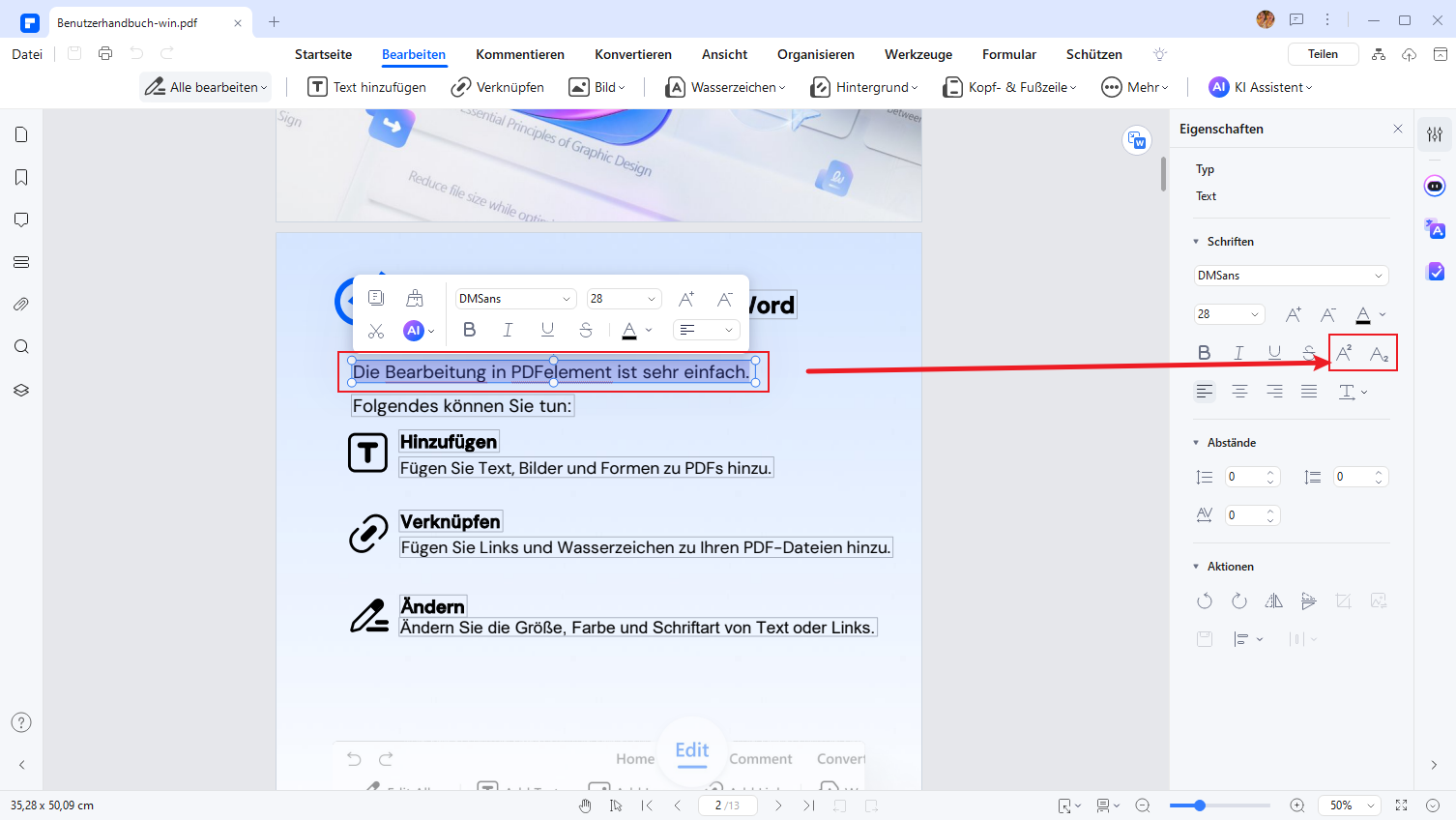This screenshot has width=1456, height=820.
Task: Click the convert to Word floating icon
Action: pyautogui.click(x=1137, y=140)
